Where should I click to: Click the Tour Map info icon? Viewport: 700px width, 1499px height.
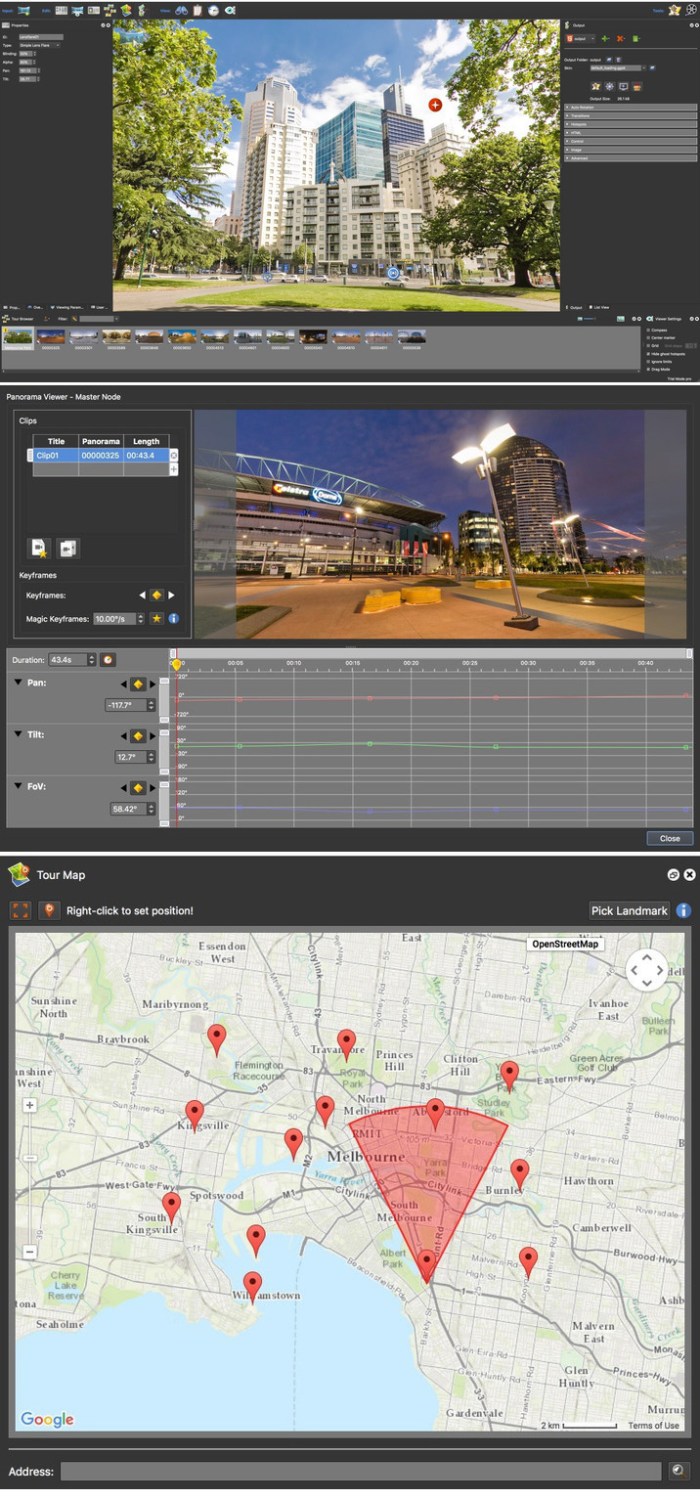point(684,910)
